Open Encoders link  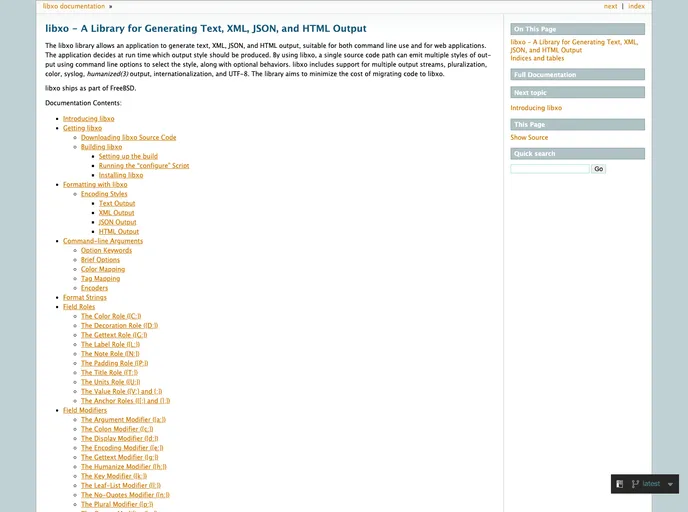(94, 288)
